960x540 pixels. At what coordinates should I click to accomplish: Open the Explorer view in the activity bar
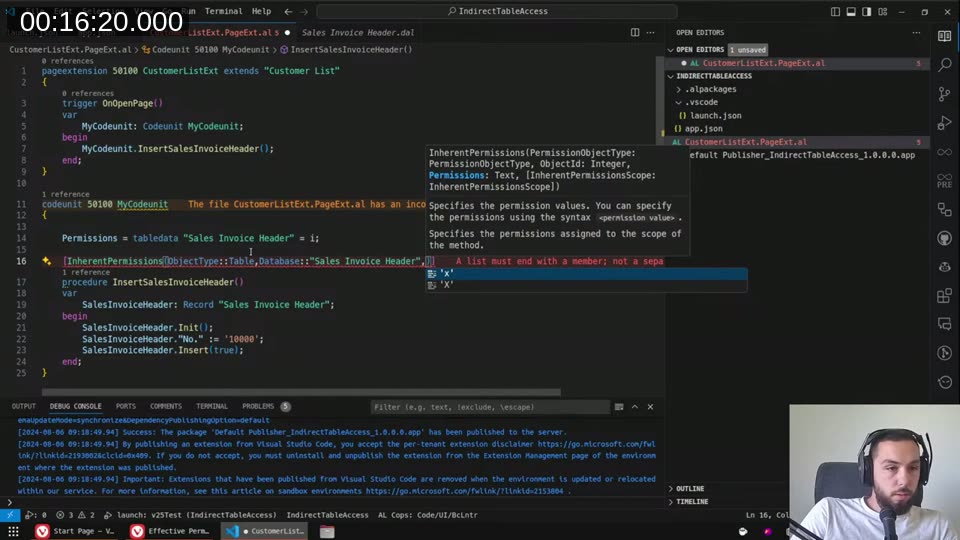pos(944,36)
